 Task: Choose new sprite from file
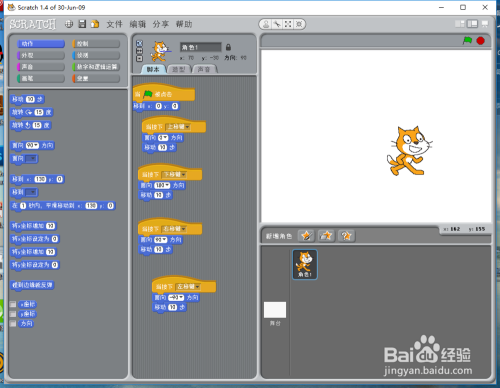(x=326, y=236)
